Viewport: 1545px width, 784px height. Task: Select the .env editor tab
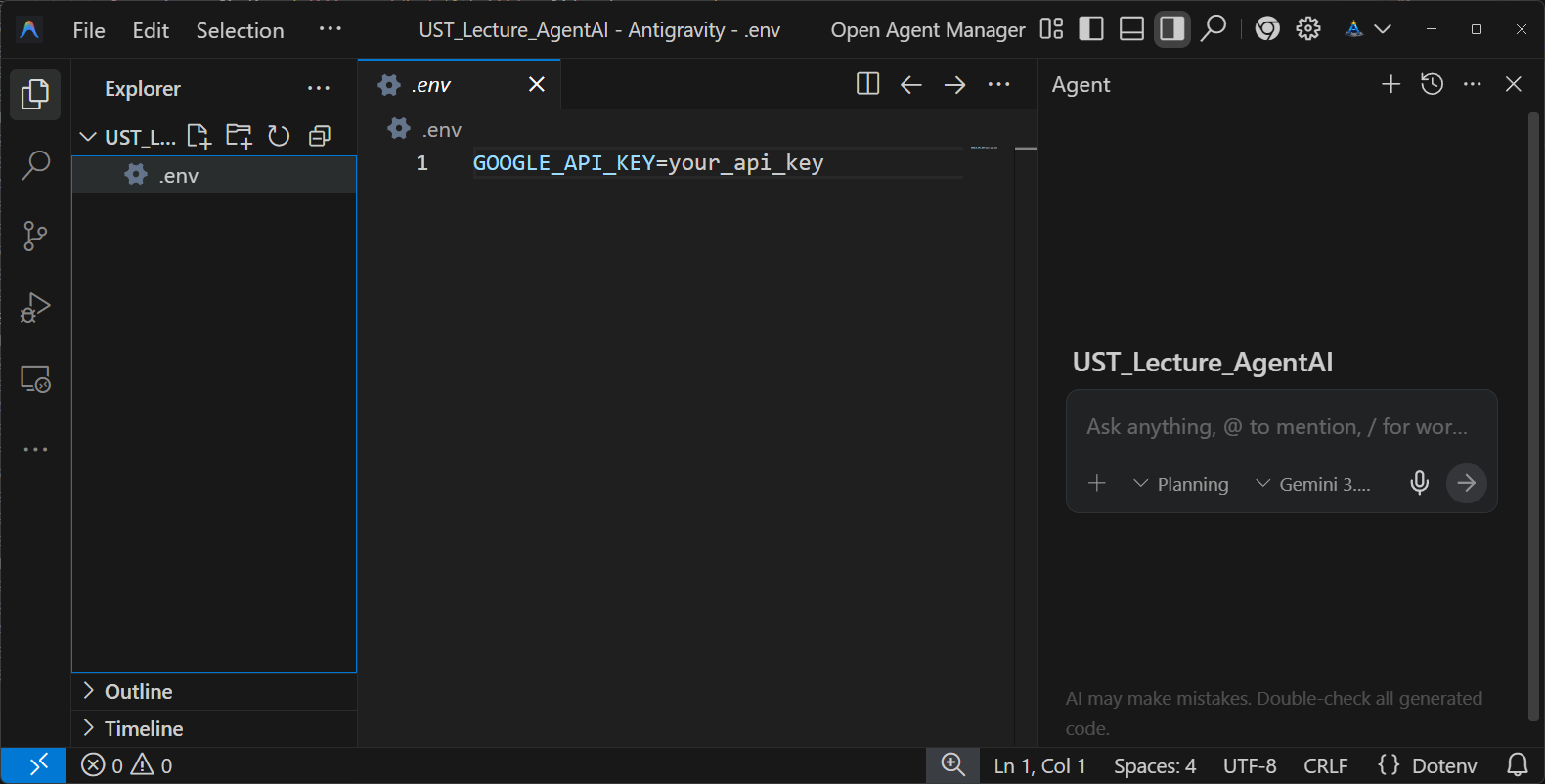[x=460, y=84]
